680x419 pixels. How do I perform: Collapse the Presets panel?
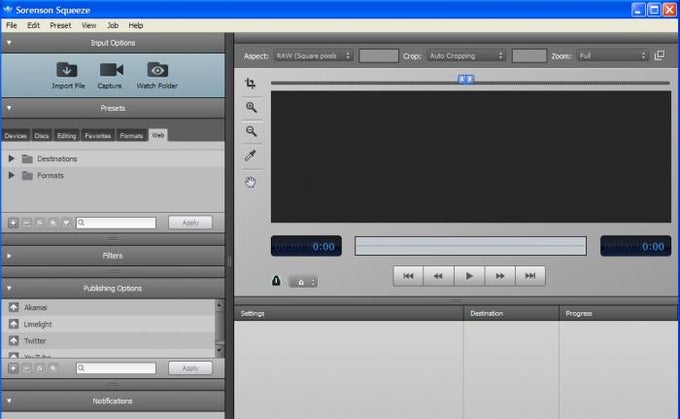click(9, 108)
